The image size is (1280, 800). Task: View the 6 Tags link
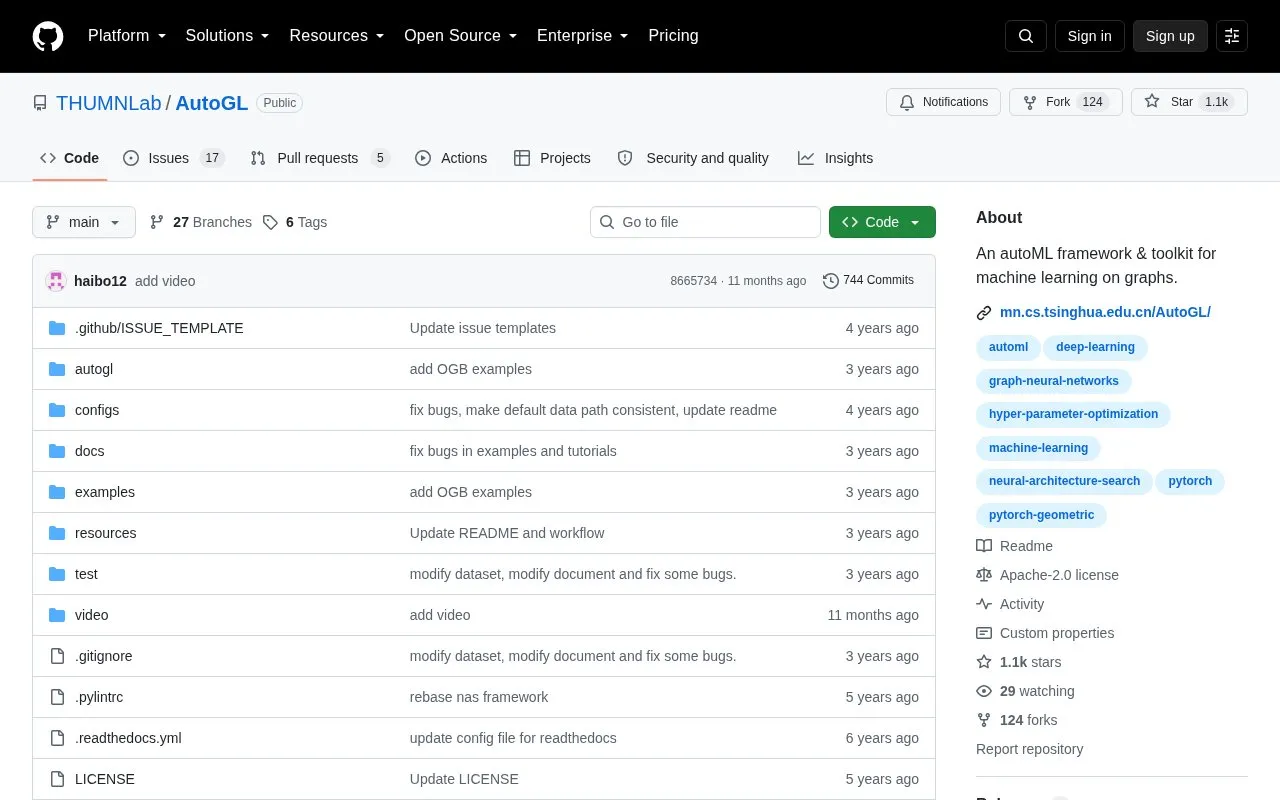(x=295, y=222)
